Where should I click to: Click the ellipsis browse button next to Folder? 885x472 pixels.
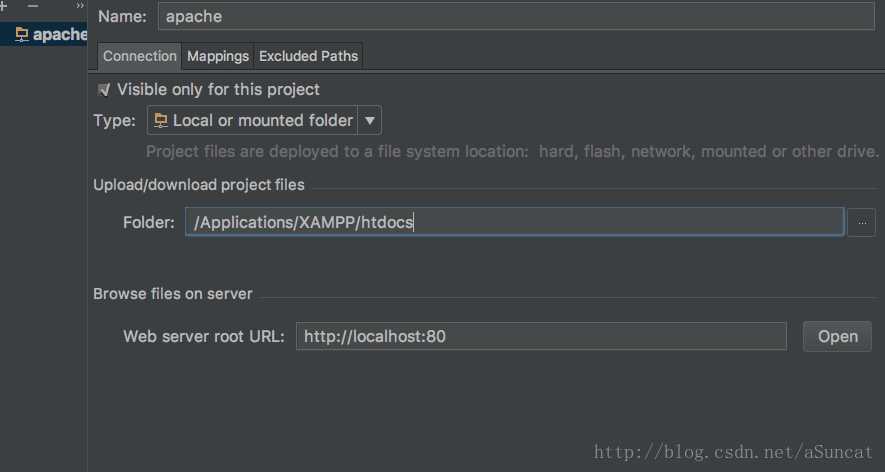(861, 222)
